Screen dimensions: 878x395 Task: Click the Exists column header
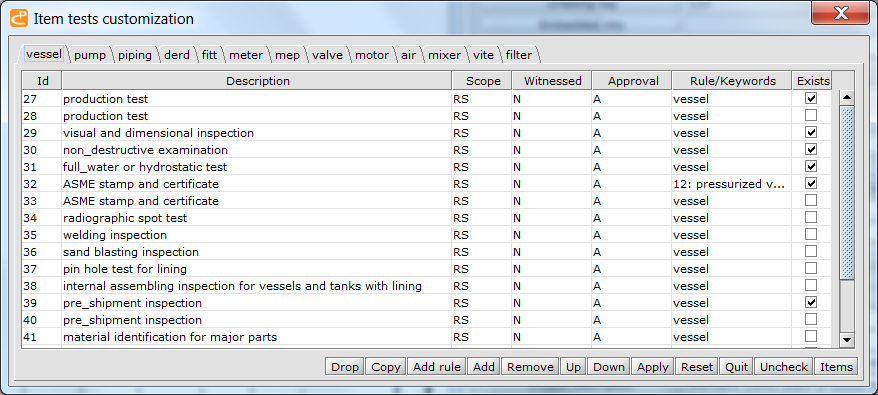(x=812, y=81)
